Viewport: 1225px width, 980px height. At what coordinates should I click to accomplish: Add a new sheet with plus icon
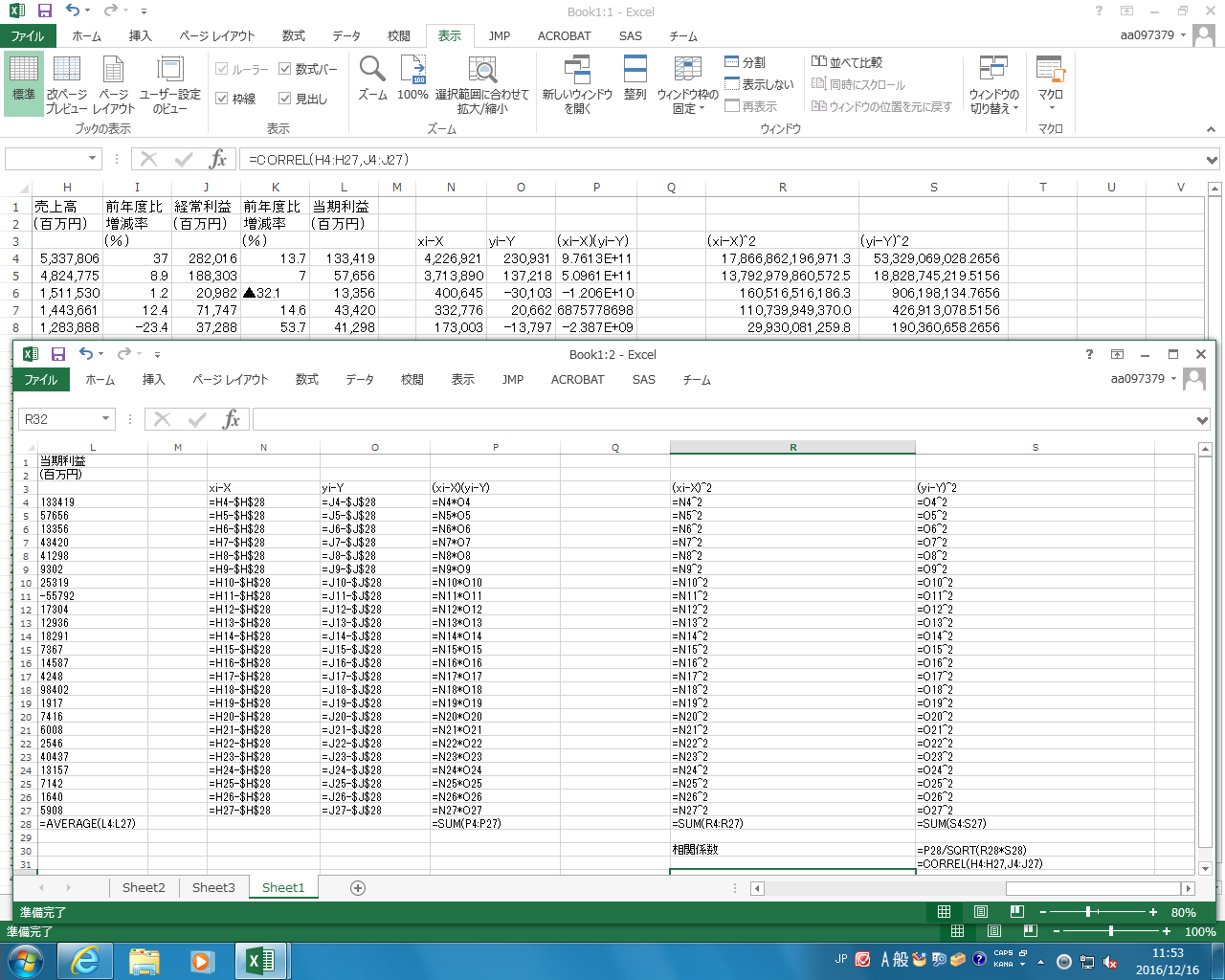[358, 888]
